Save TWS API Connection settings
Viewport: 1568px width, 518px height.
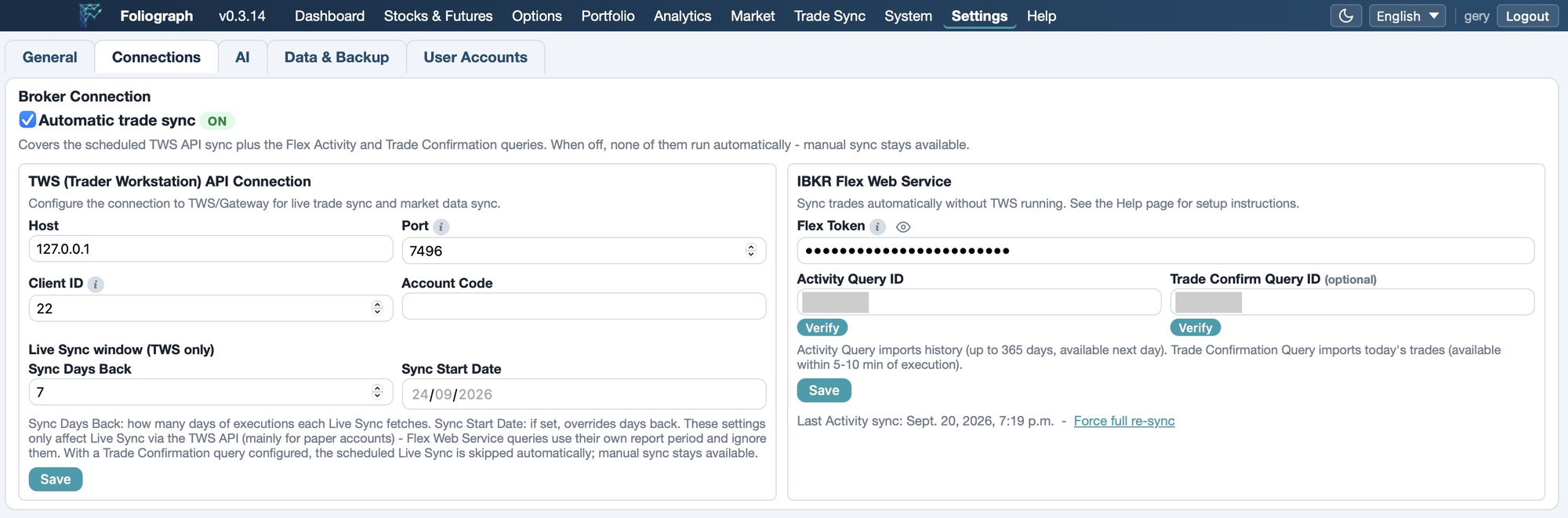[x=56, y=479]
